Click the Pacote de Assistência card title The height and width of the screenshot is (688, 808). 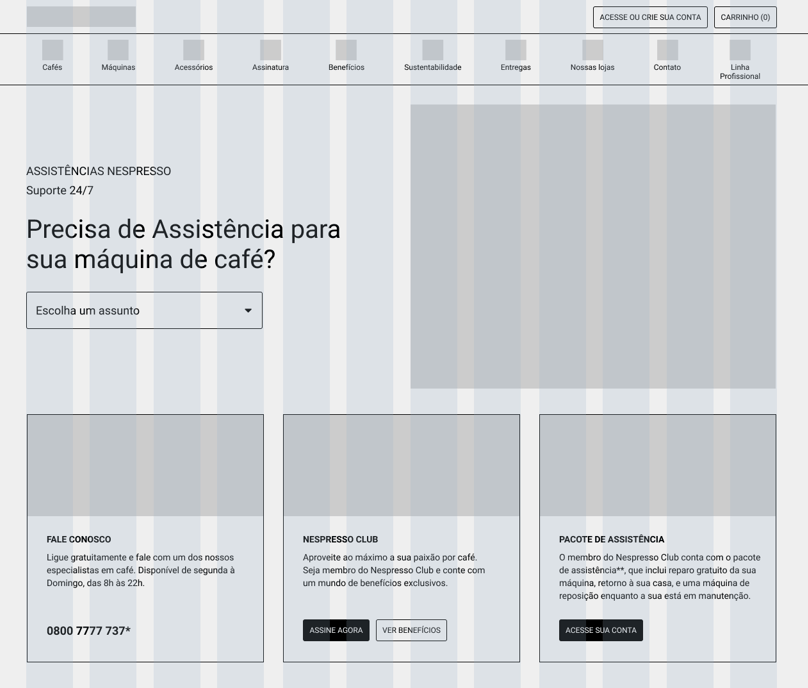(612, 540)
